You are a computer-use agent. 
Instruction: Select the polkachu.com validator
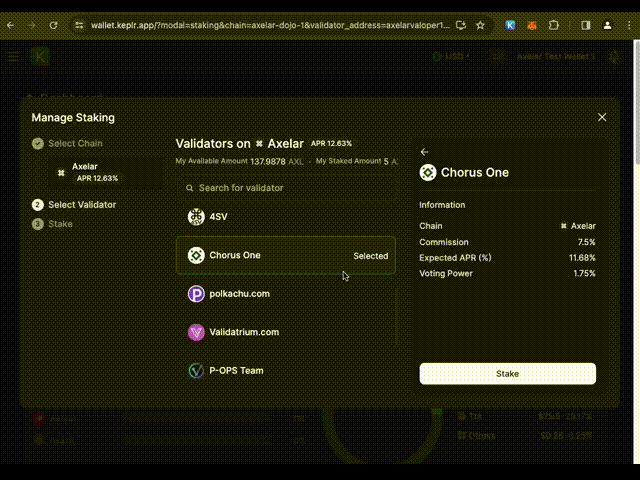pos(286,294)
